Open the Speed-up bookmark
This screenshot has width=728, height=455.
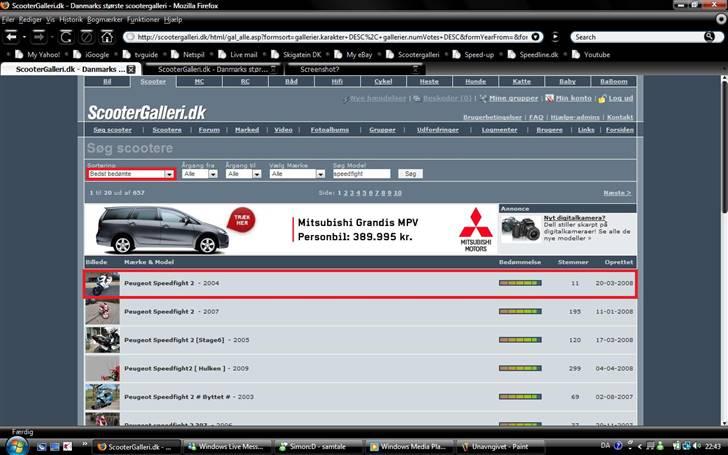point(474,54)
